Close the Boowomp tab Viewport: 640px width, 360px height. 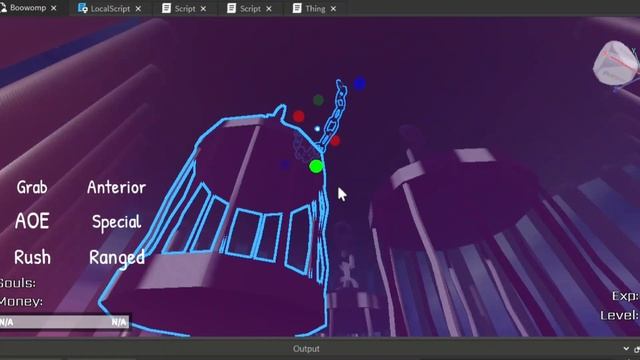tap(53, 8)
